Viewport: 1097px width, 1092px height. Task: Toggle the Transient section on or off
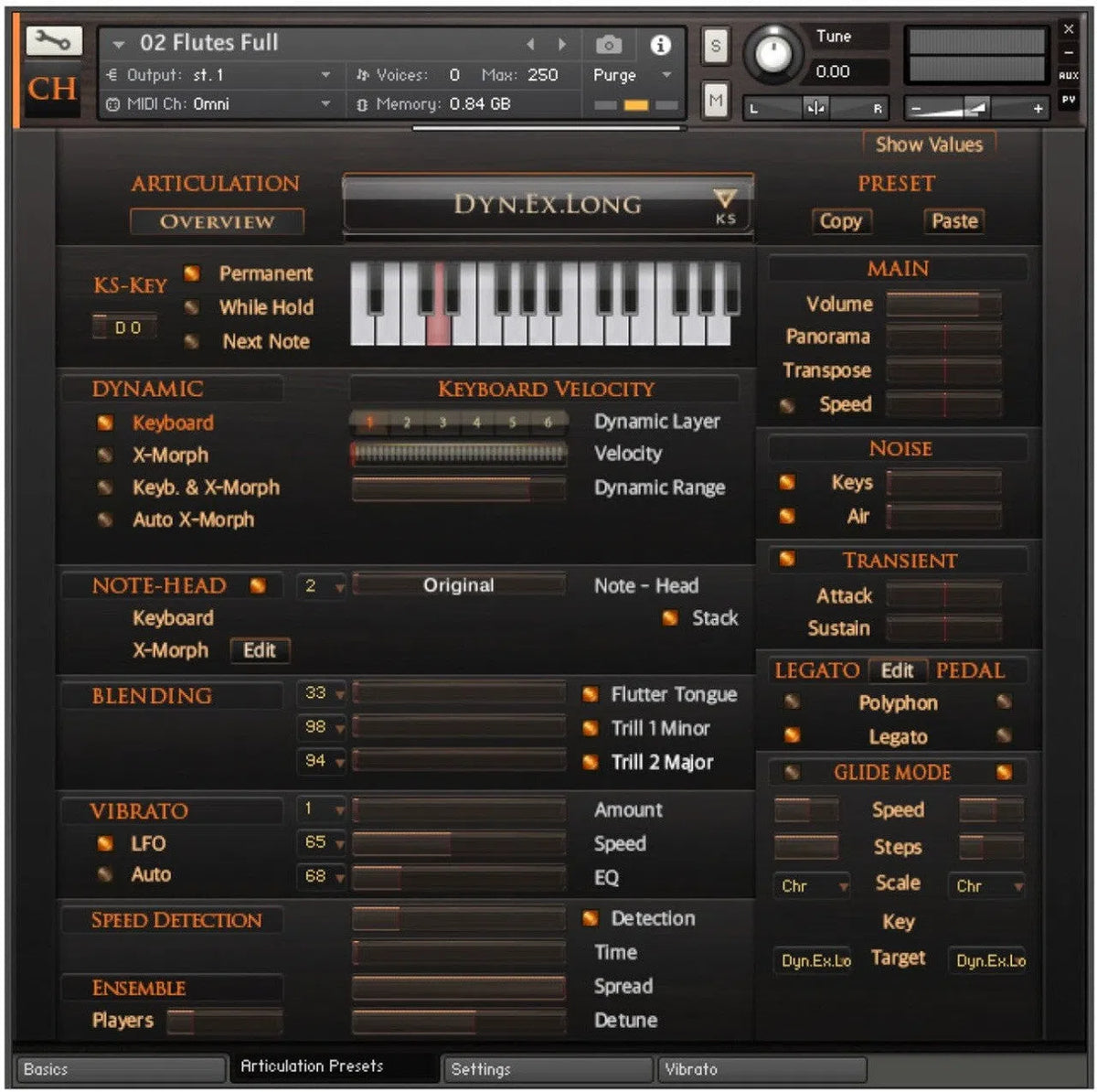[787, 560]
